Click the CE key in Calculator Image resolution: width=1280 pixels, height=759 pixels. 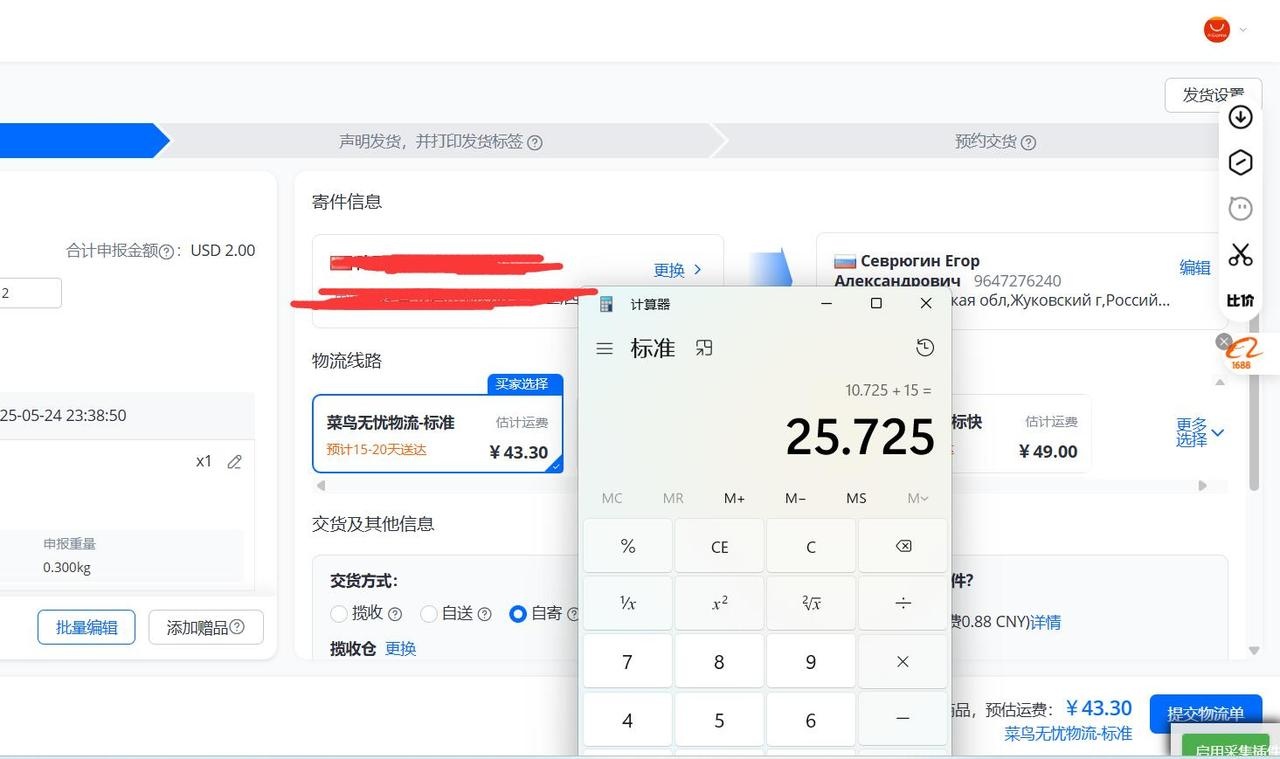coord(719,546)
